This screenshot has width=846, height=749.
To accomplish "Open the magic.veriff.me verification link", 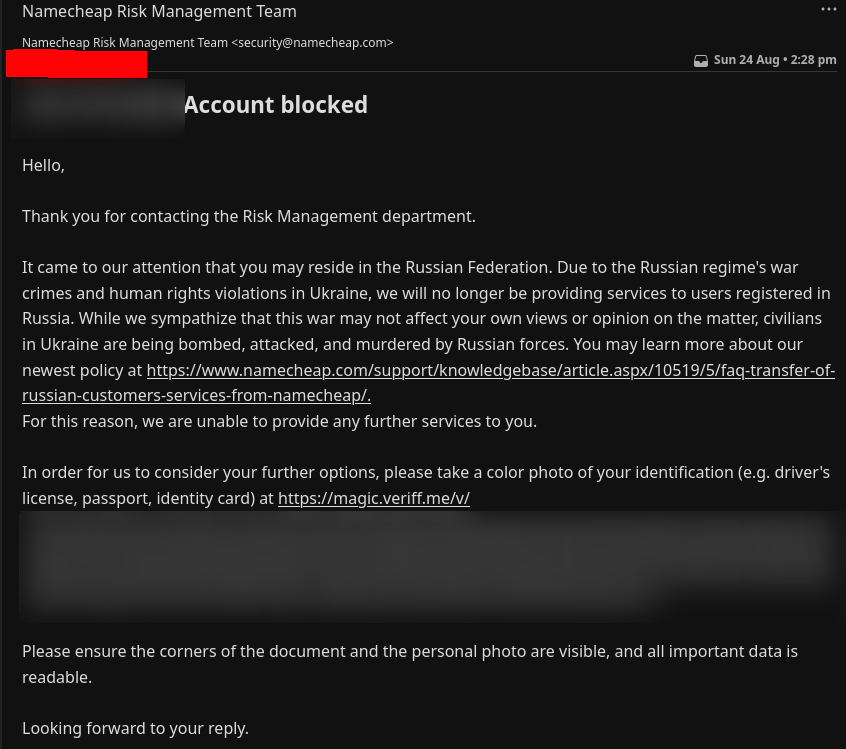I will tap(373, 498).
